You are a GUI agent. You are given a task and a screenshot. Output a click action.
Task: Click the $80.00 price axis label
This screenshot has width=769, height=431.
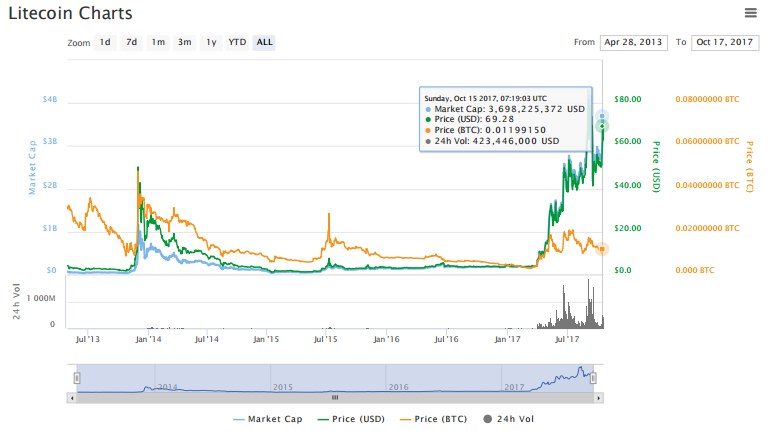click(x=627, y=99)
